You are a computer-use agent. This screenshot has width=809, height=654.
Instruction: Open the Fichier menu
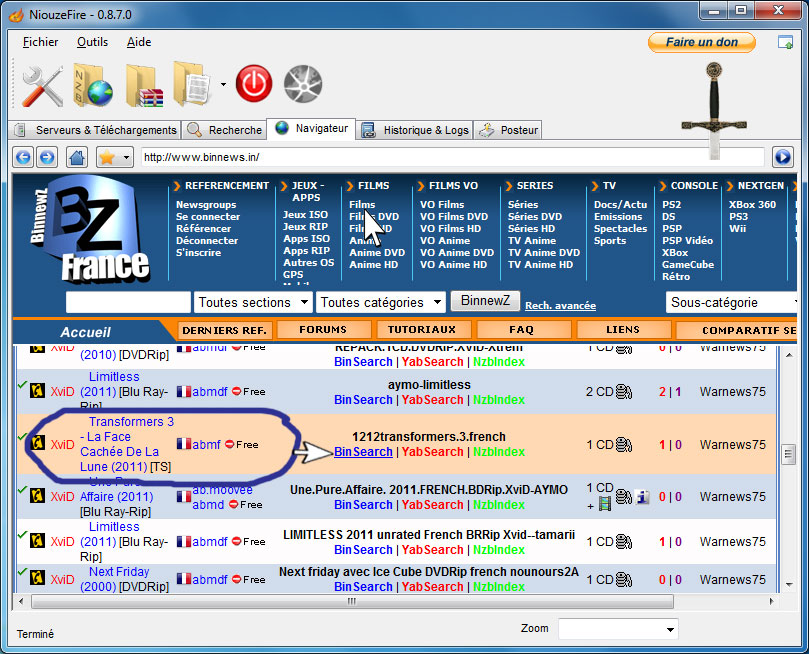pos(40,42)
